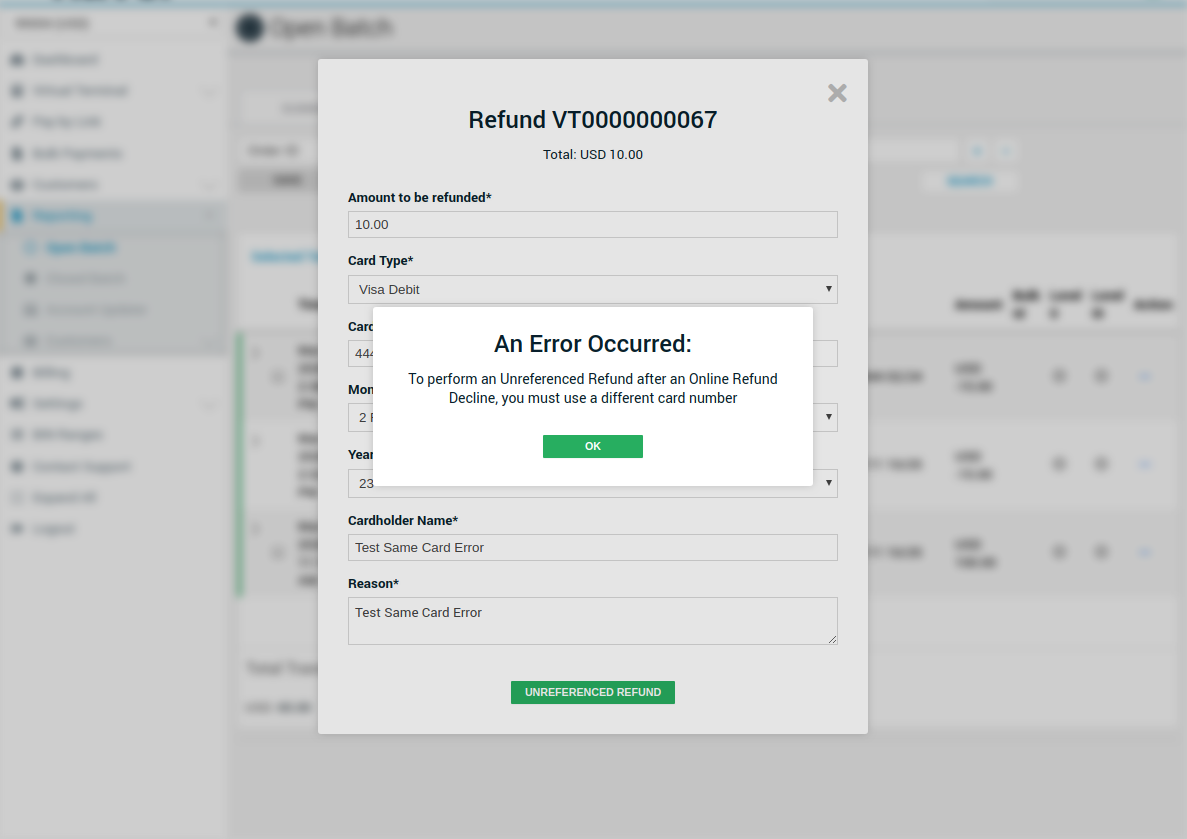Screen dimensions: 1187x839
Task: Click the Unreferenced Refund button
Action: pyautogui.click(x=592, y=692)
